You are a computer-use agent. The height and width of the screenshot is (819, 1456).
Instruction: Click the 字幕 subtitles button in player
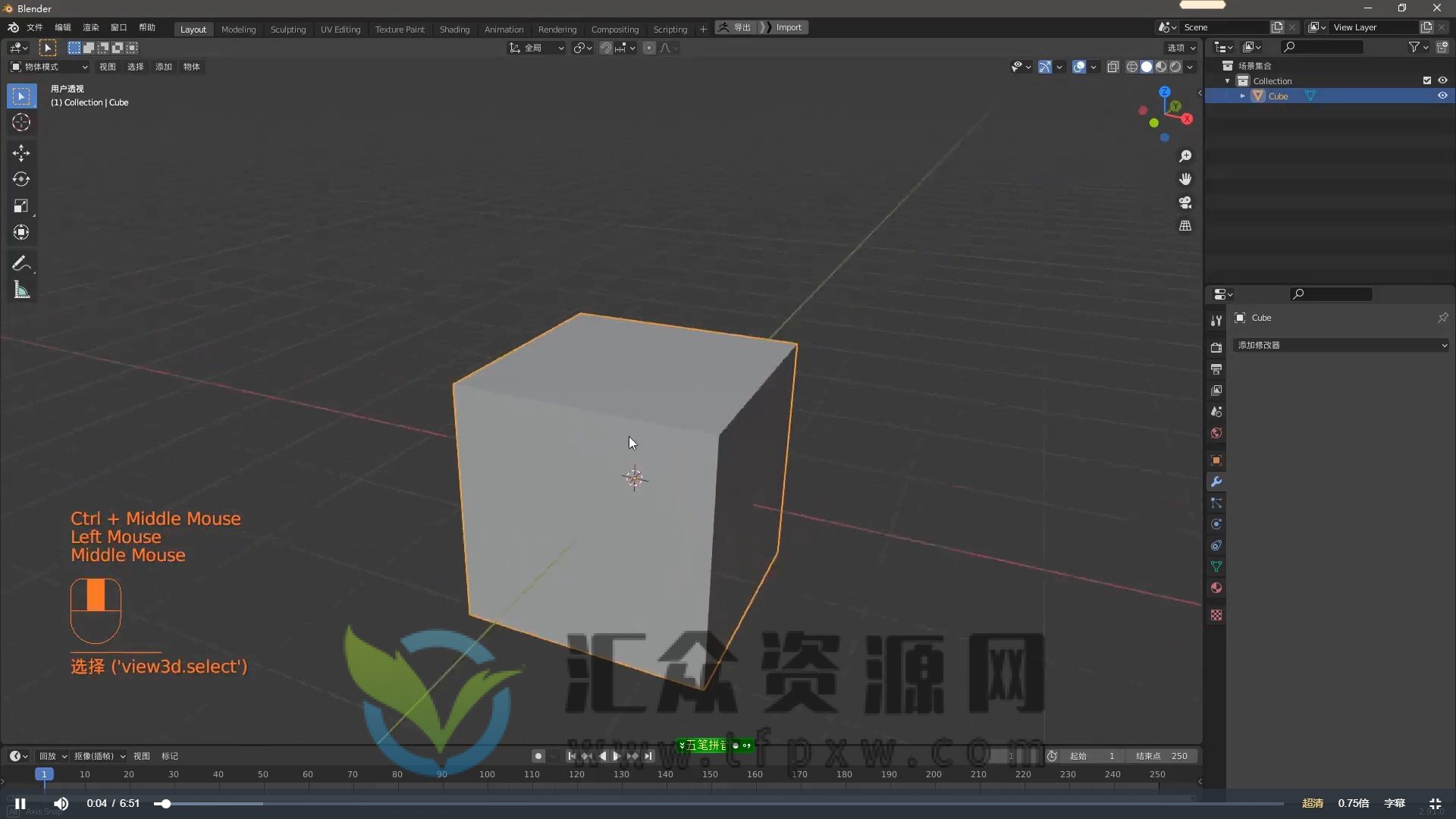[x=1394, y=803]
